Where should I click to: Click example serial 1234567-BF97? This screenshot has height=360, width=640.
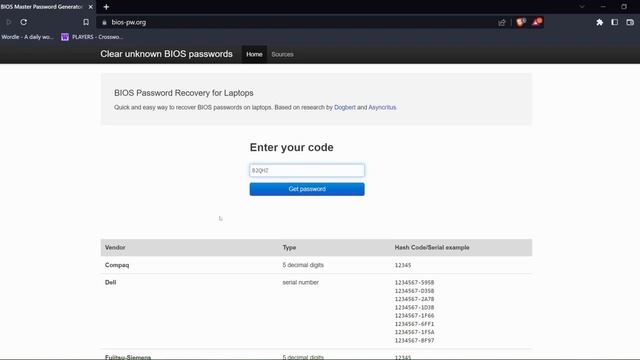[x=414, y=340]
